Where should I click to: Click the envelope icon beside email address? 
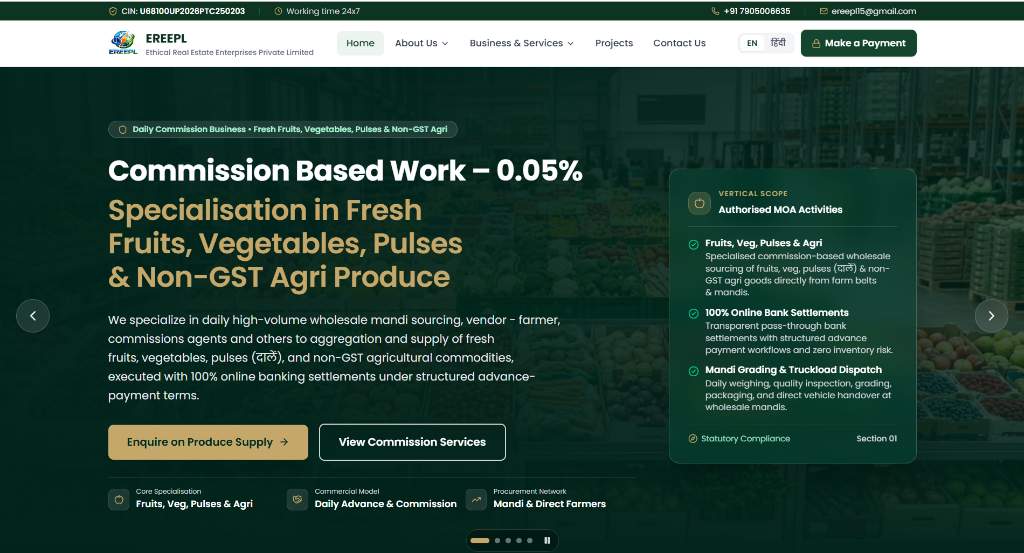824,11
